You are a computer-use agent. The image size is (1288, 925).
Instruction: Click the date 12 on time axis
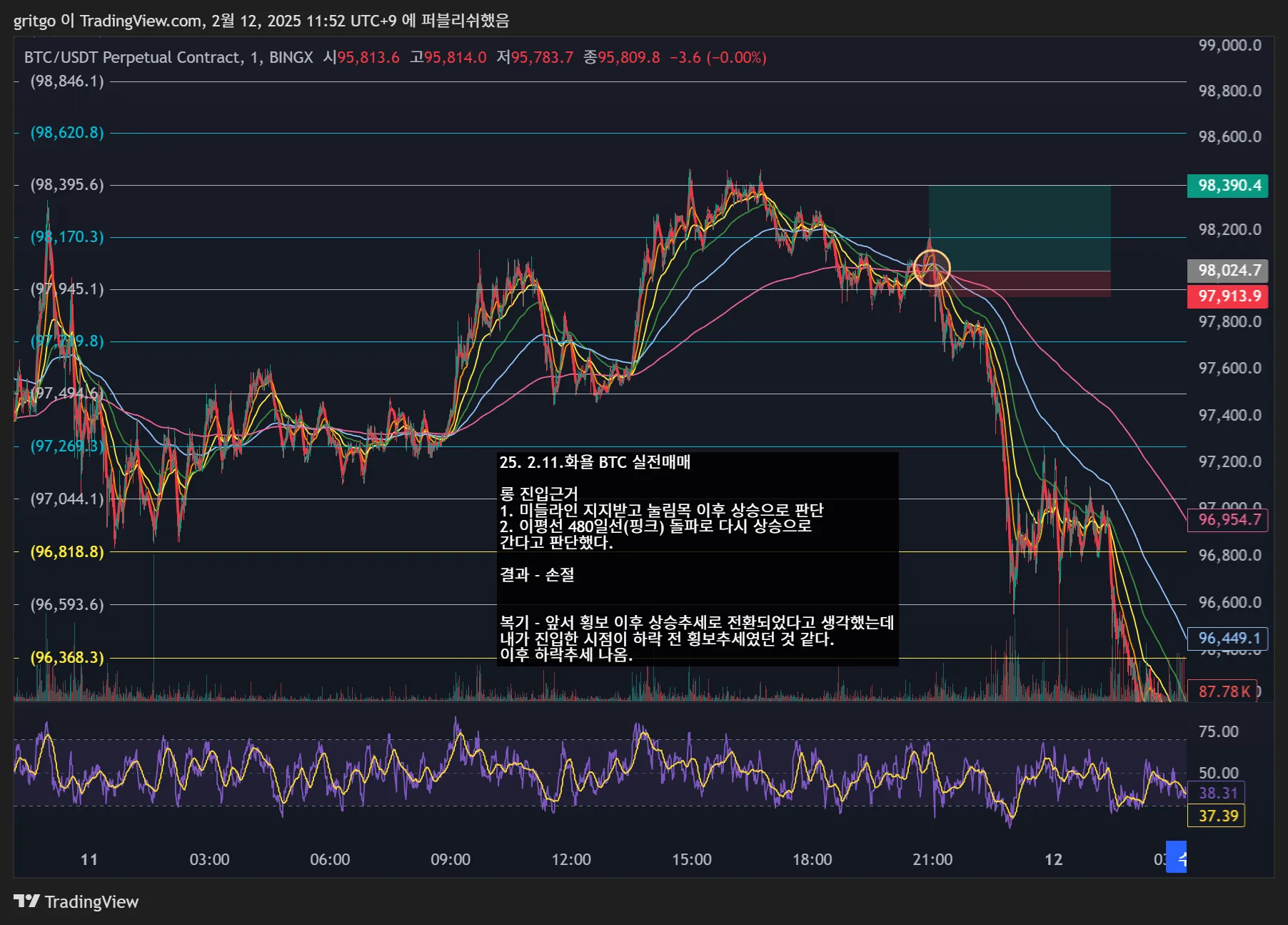1054,859
